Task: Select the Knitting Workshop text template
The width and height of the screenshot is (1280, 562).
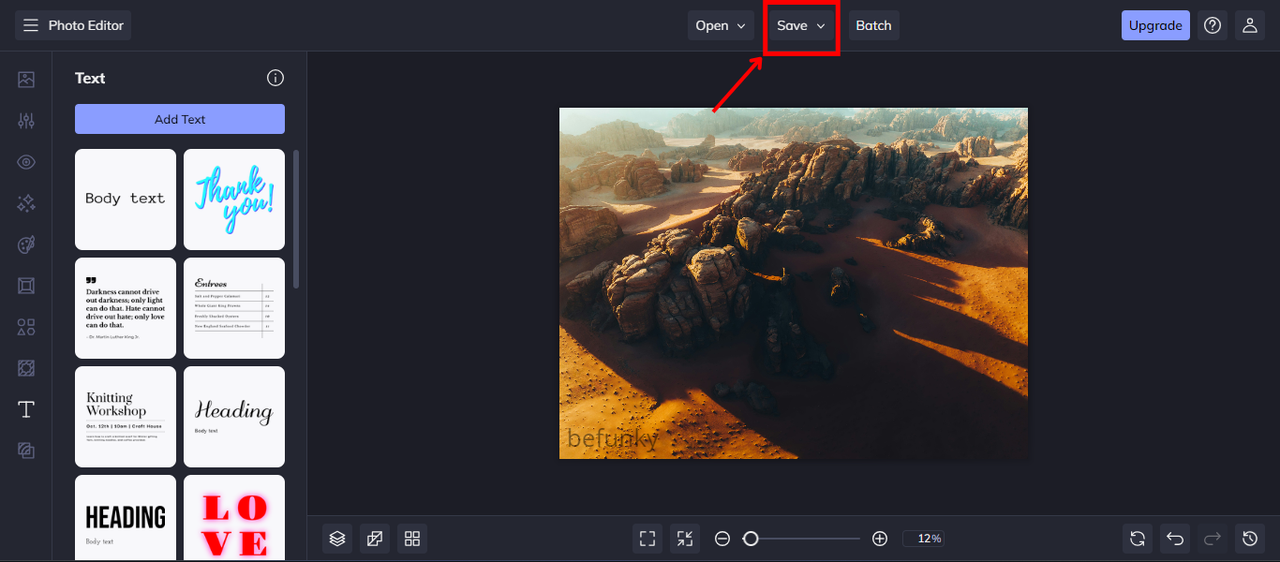Action: [125, 417]
